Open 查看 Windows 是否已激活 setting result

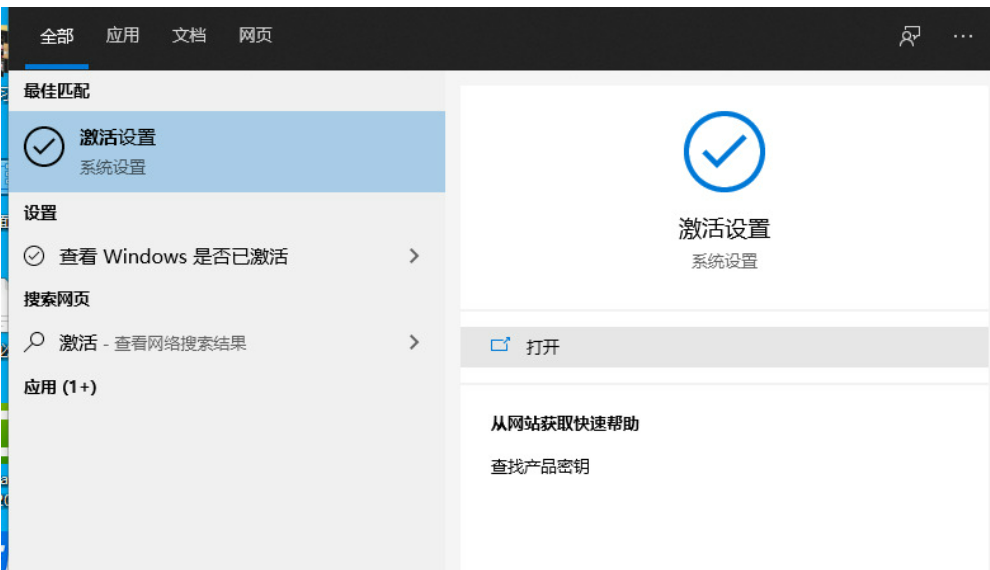tap(173, 257)
